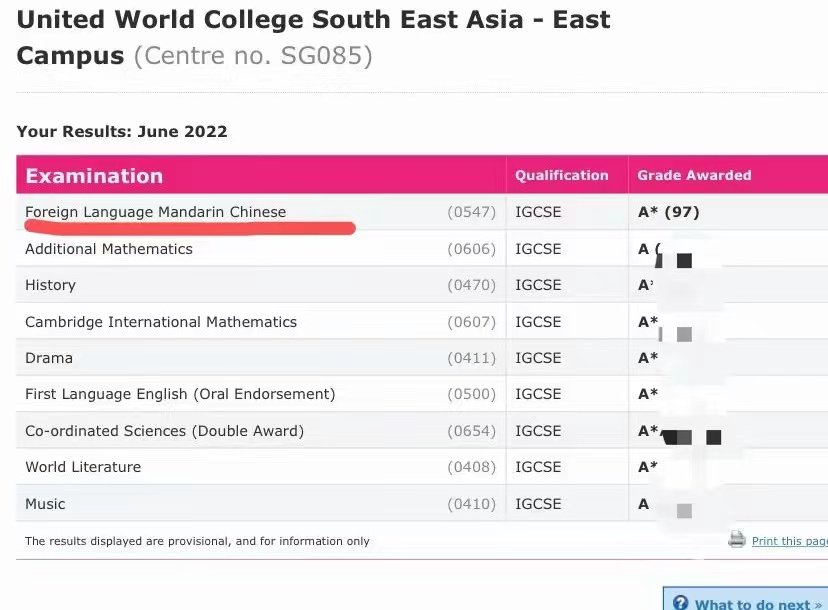Click the A* (97) grade cell

point(668,212)
